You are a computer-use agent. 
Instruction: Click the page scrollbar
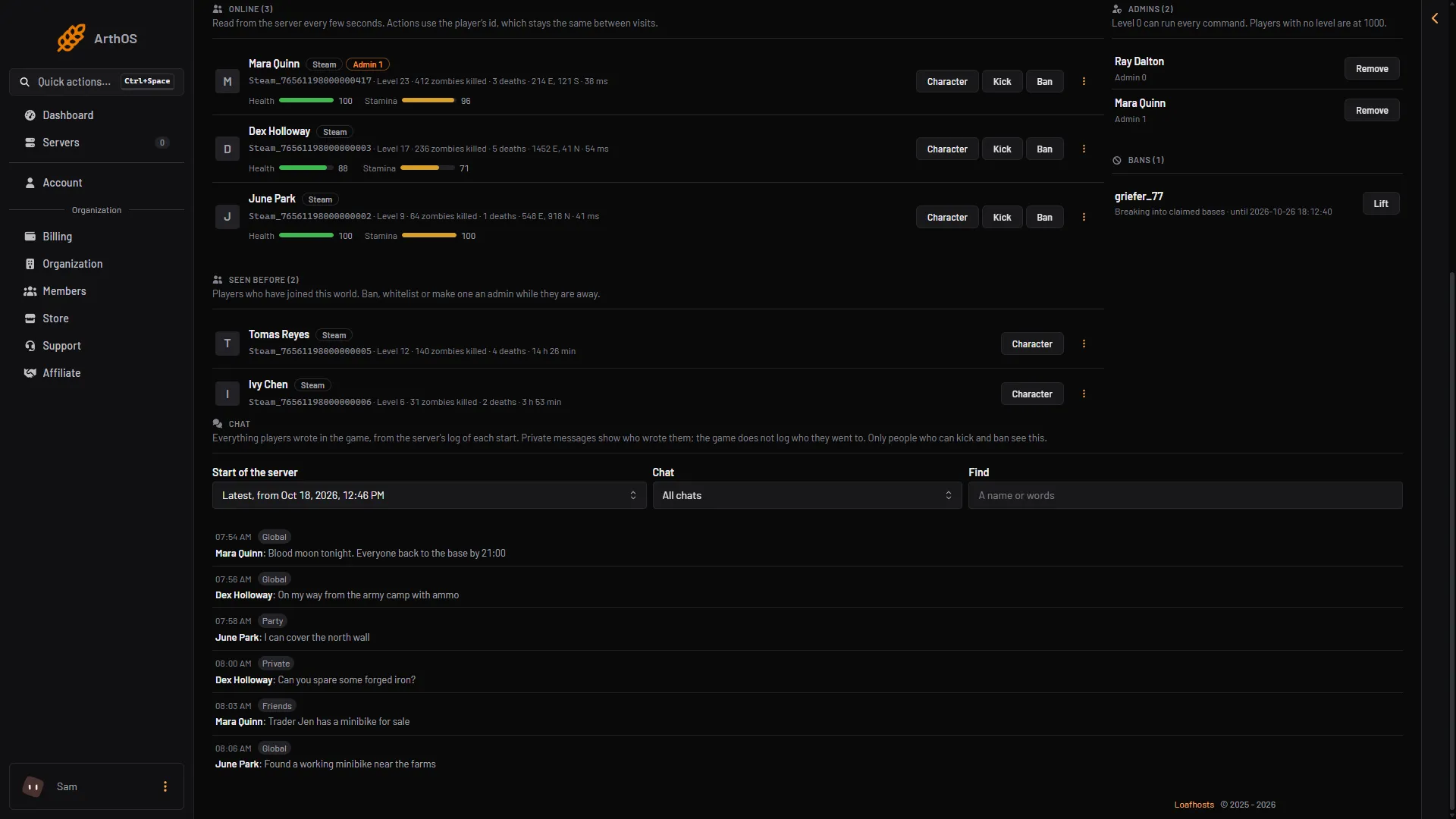point(1451,540)
